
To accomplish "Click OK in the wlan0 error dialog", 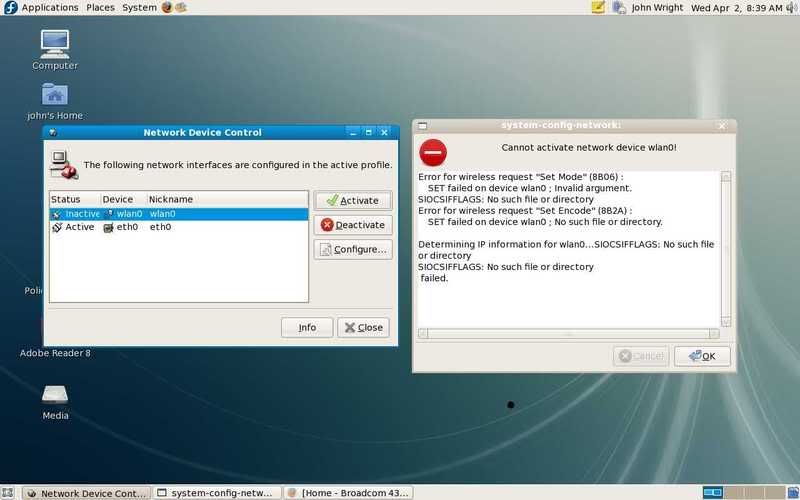I will click(702, 356).
